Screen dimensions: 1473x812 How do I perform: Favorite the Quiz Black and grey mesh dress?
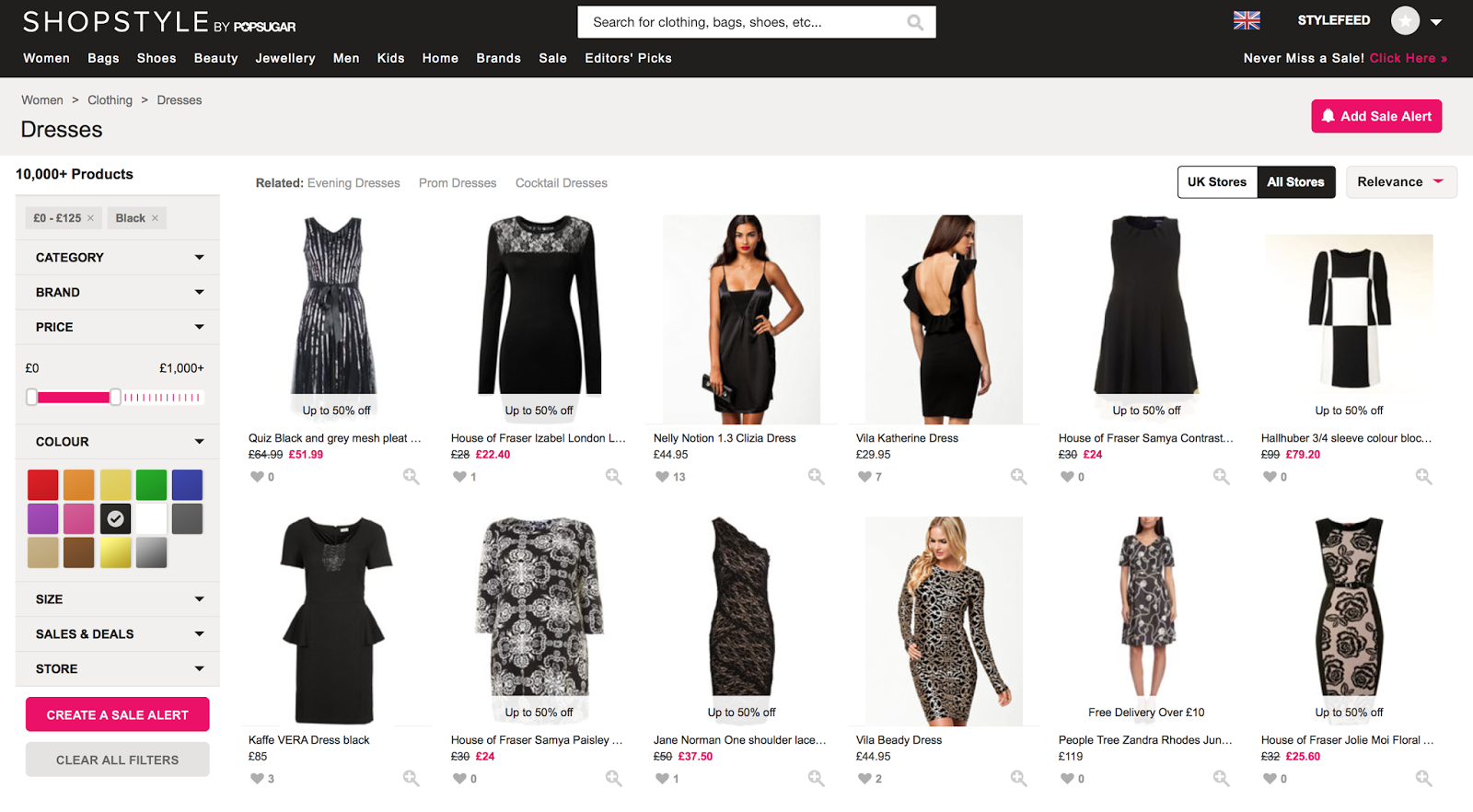tap(257, 477)
